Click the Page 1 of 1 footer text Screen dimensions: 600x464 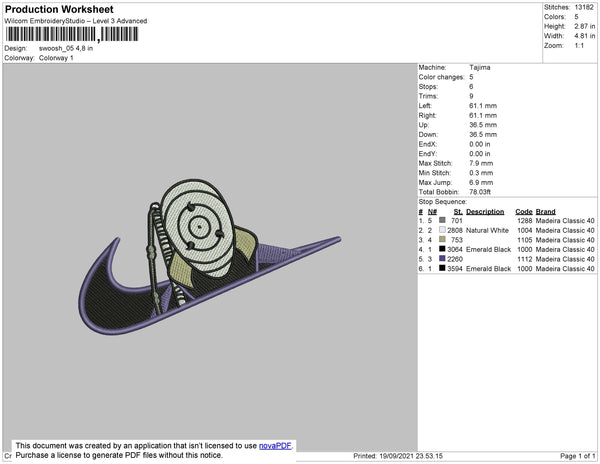[577, 456]
